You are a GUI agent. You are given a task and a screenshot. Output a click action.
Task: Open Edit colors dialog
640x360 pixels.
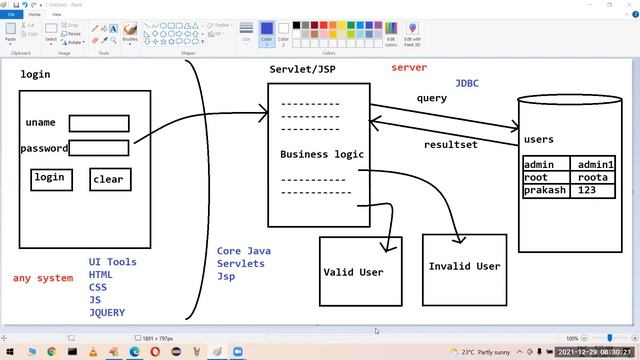coord(391,34)
